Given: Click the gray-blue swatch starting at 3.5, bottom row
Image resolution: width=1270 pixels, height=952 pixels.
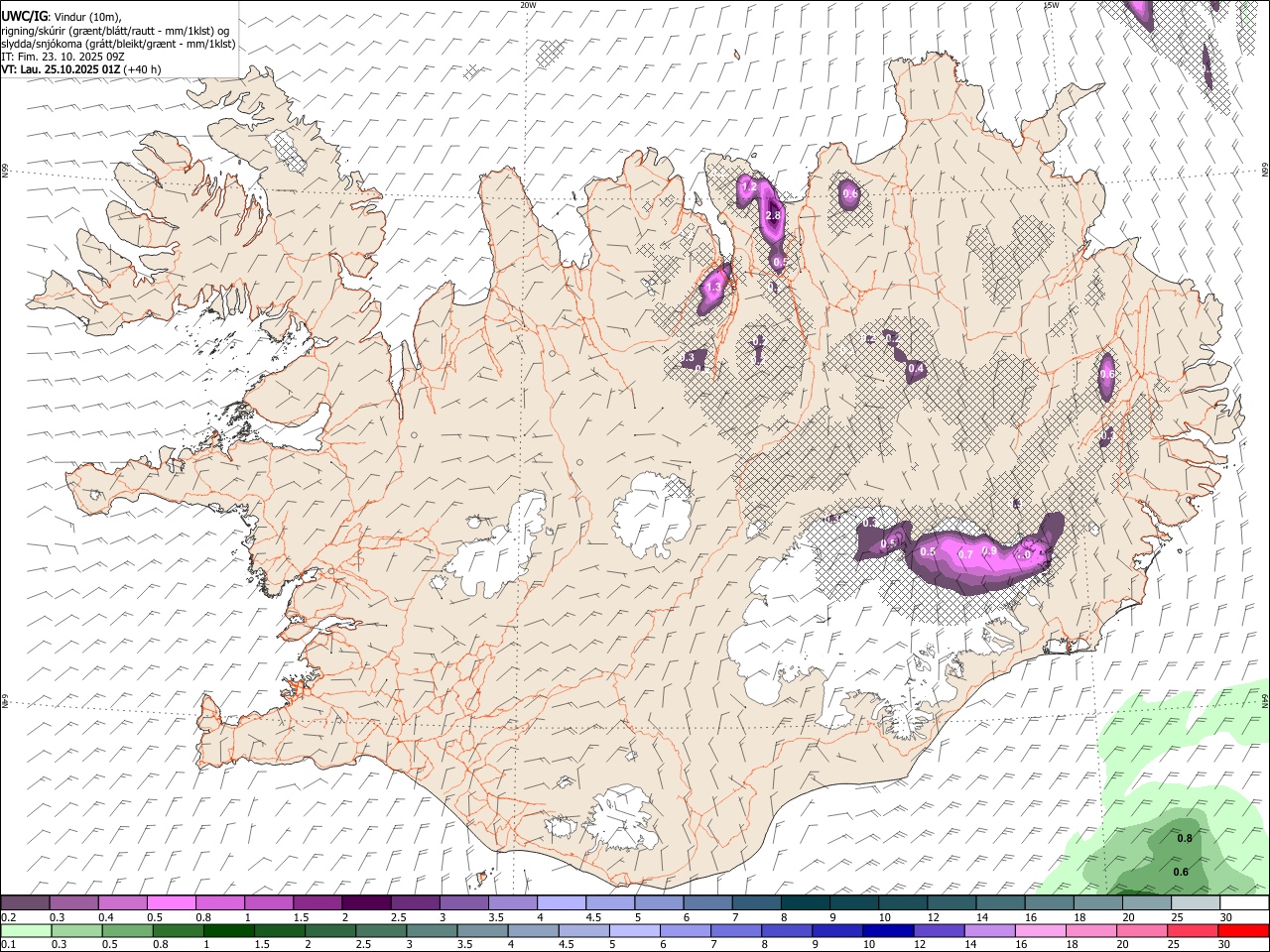Looking at the screenshot, I should (483, 931).
